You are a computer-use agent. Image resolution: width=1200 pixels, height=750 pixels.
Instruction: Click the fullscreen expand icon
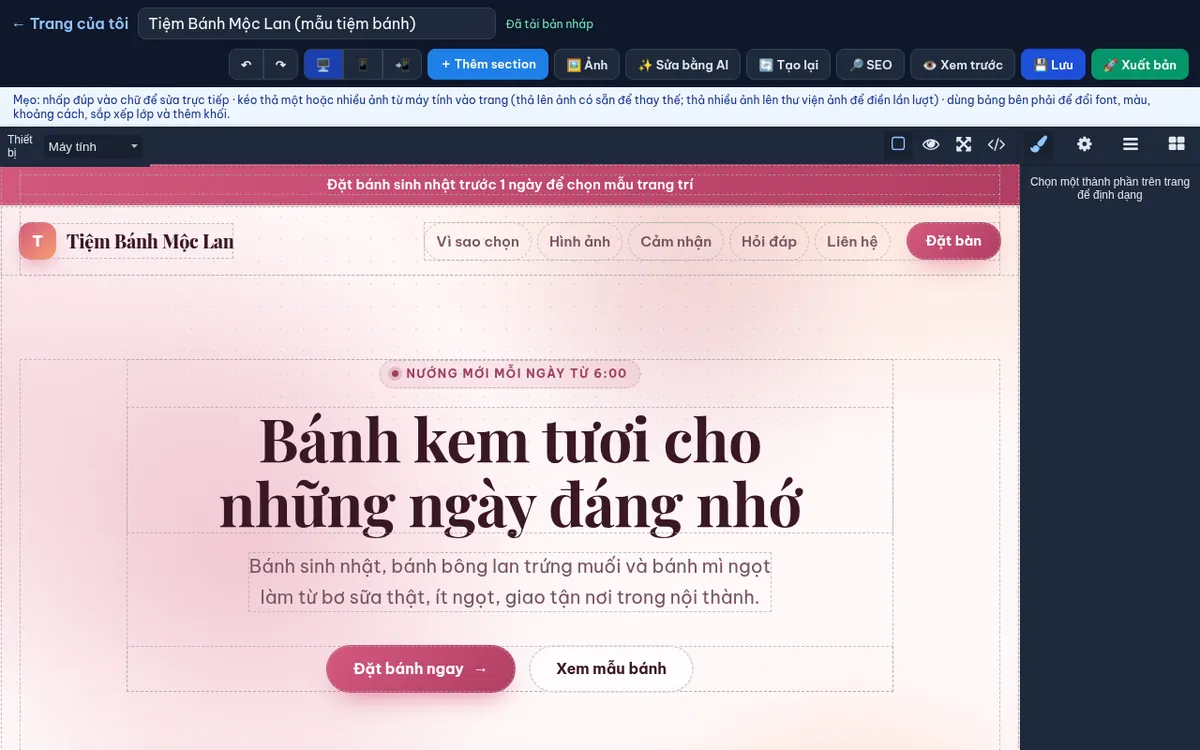[964, 144]
